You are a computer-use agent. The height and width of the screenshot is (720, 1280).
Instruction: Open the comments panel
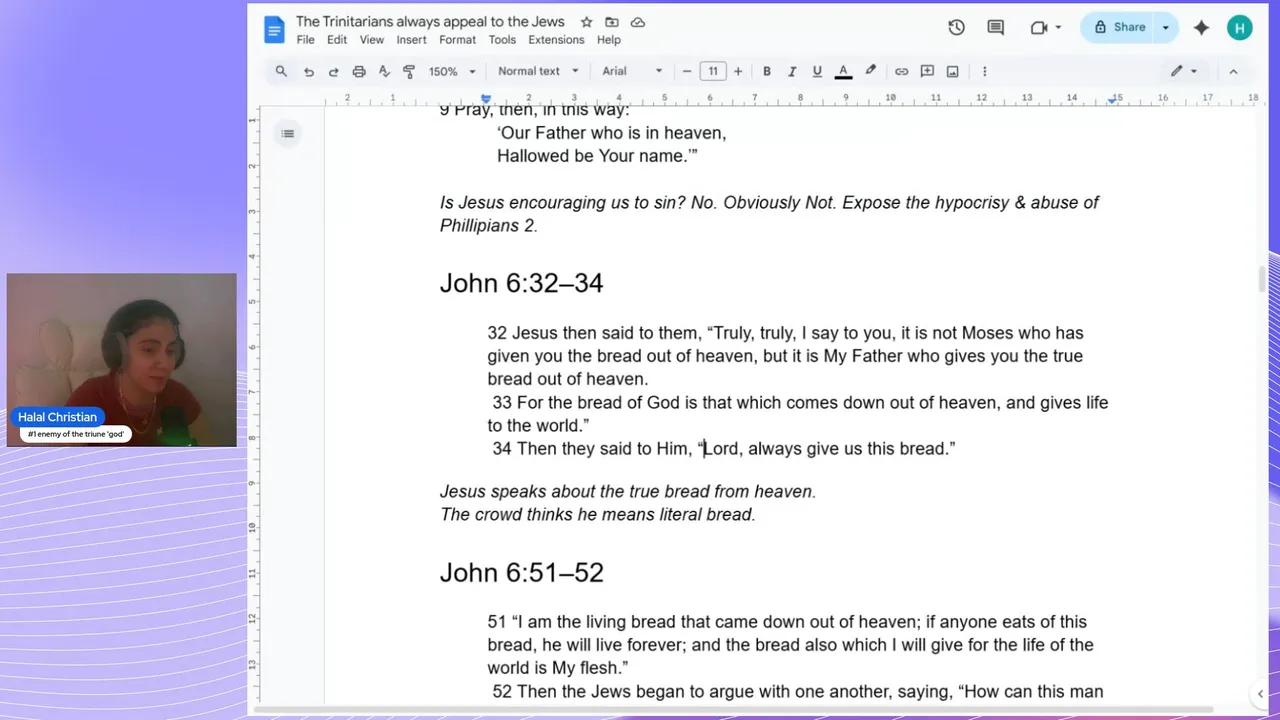click(996, 28)
